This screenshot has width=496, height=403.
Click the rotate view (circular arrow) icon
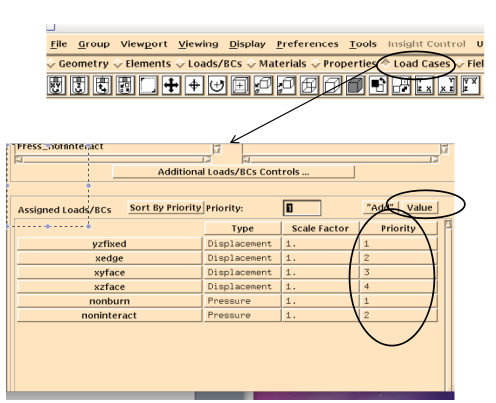217,85
